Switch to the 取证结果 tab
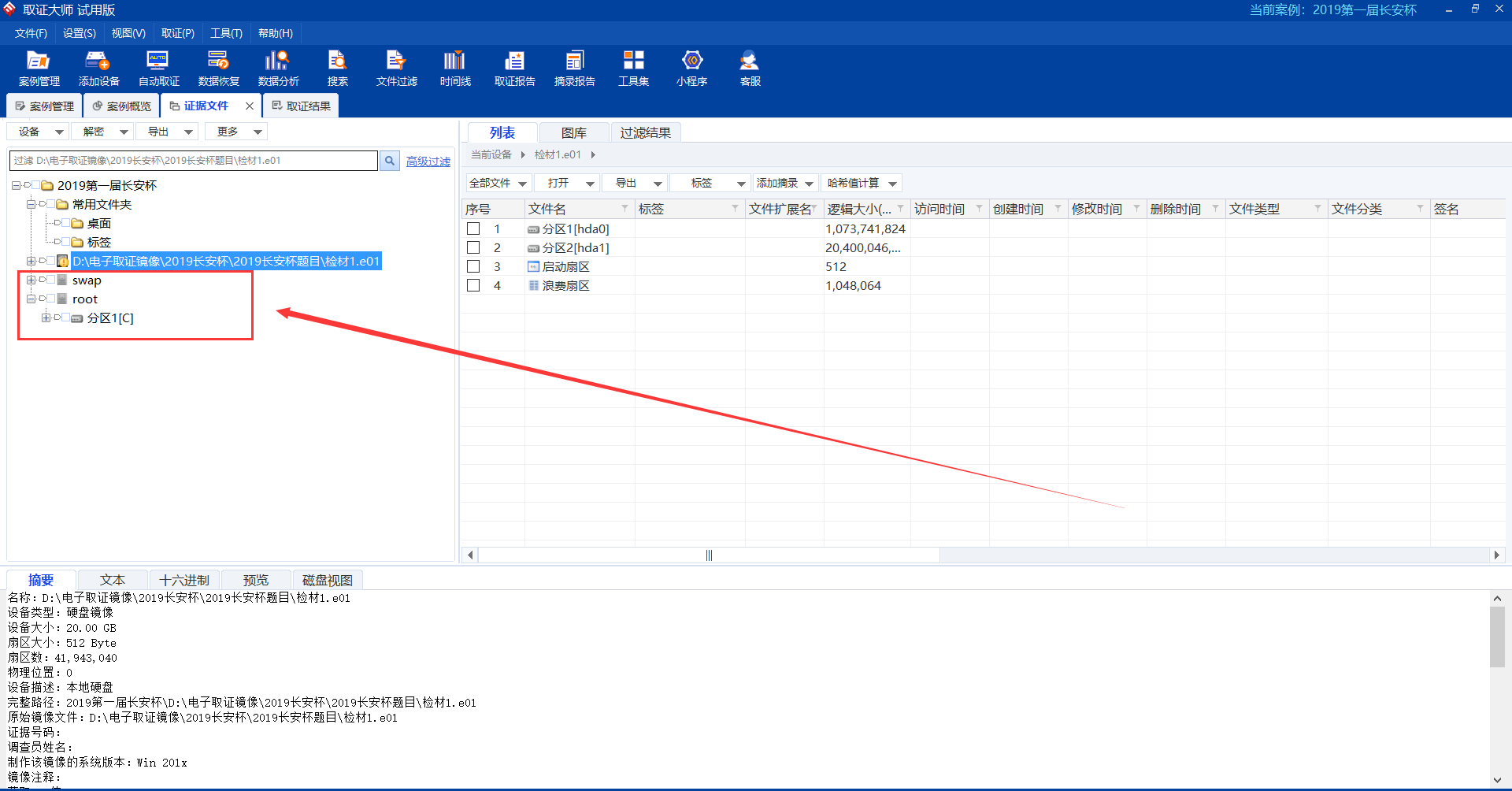Screen dimensions: 1512x791 [301, 106]
